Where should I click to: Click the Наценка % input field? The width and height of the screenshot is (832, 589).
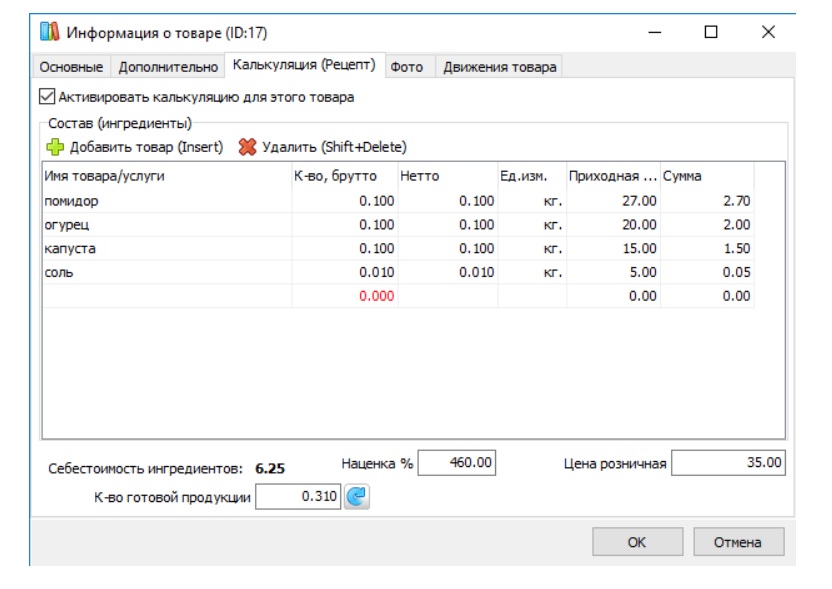[x=456, y=463]
